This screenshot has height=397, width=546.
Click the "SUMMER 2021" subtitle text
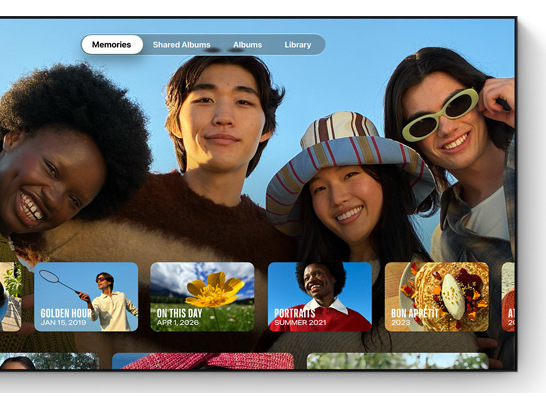coord(300,322)
